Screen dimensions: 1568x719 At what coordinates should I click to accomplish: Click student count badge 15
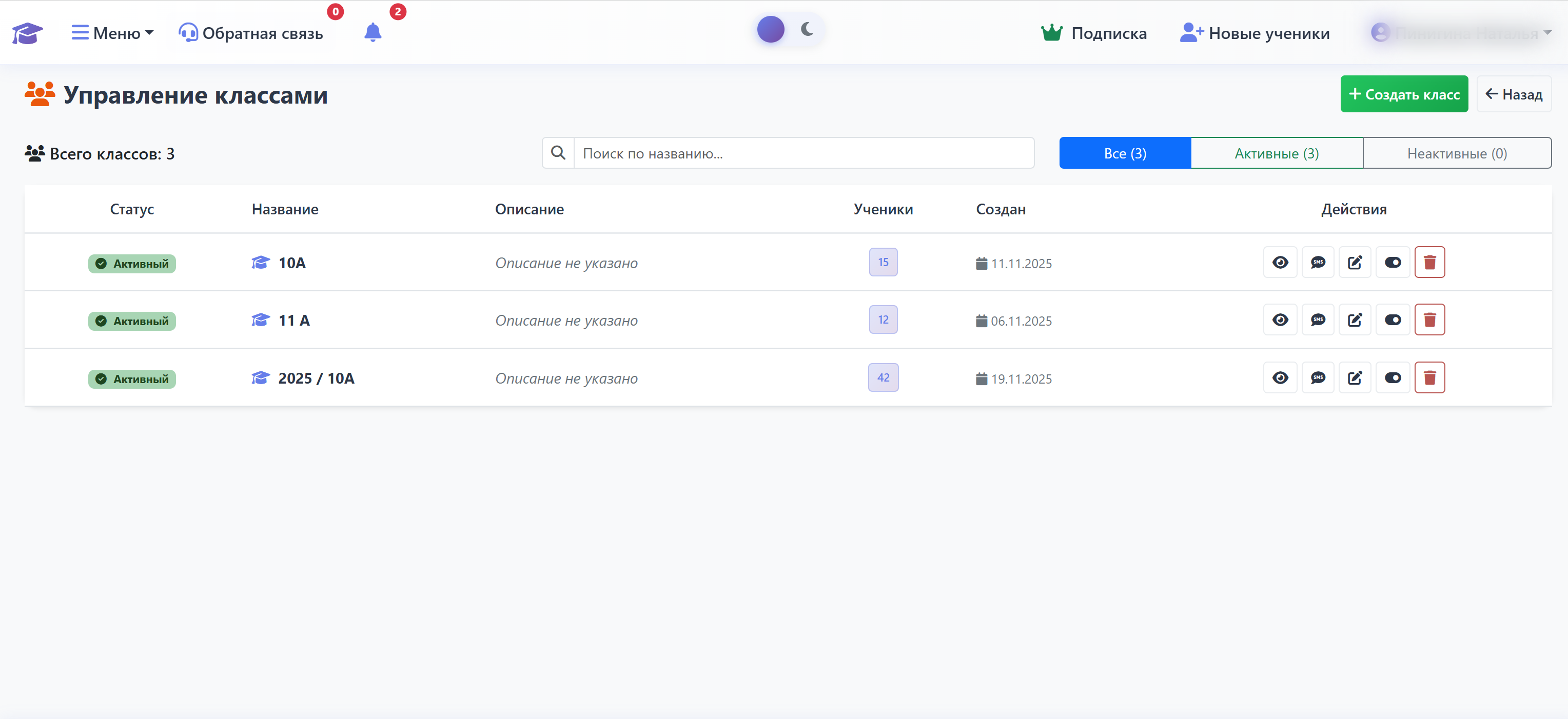[883, 262]
